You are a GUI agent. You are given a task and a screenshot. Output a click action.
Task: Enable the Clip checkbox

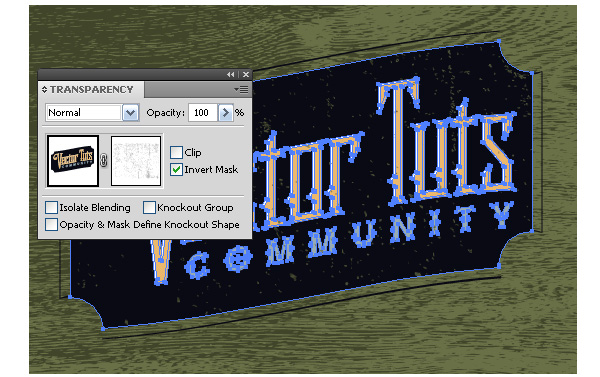coord(176,152)
